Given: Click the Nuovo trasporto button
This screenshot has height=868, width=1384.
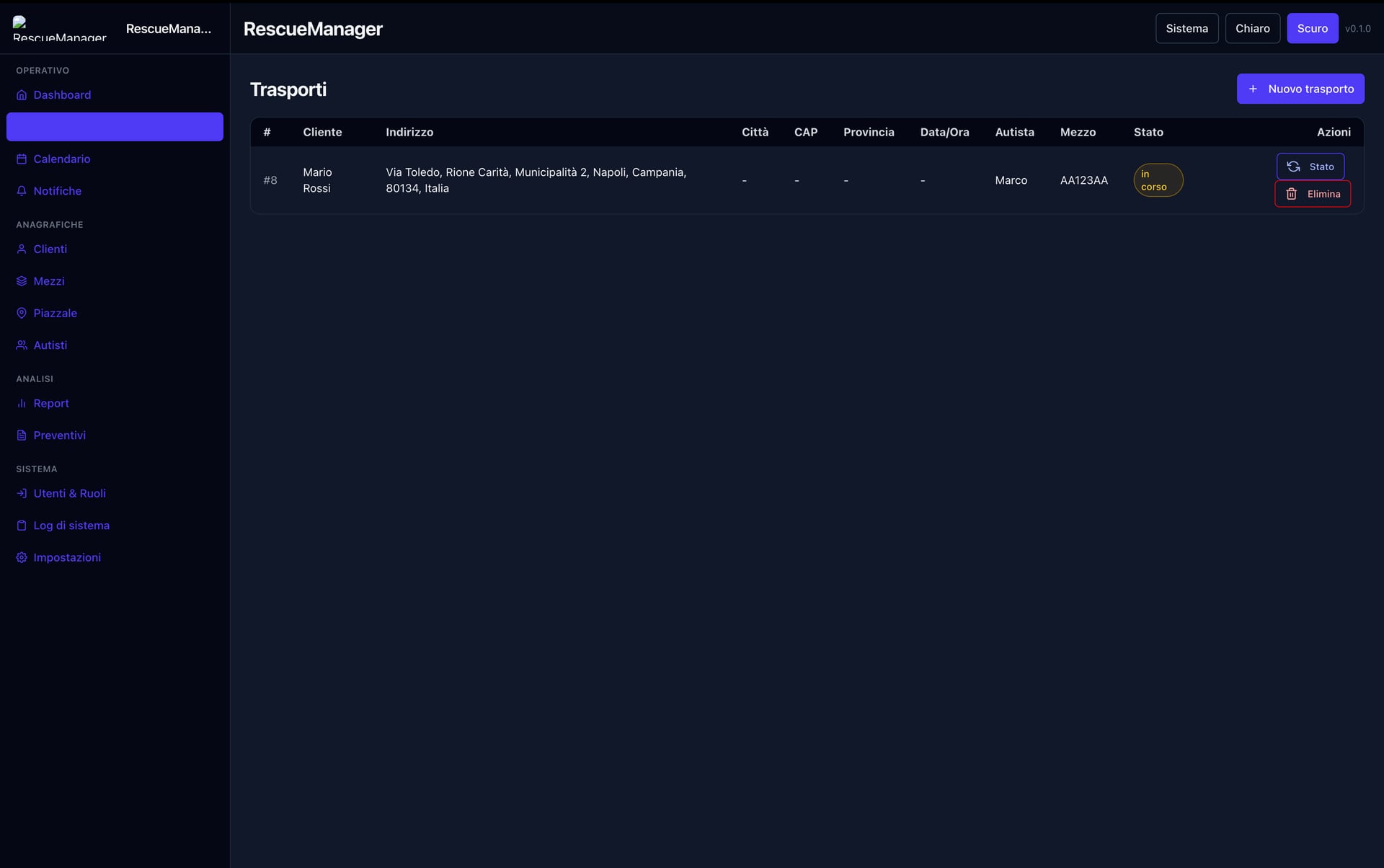Looking at the screenshot, I should point(1300,89).
